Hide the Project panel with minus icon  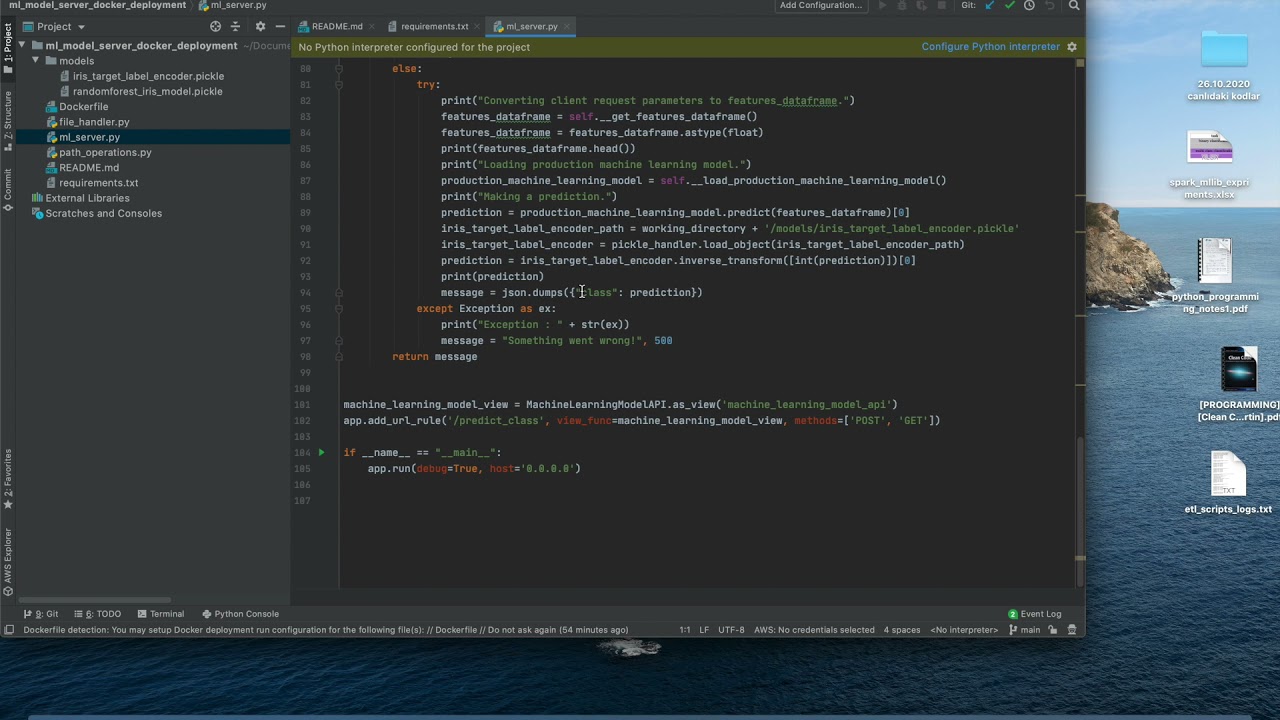coord(279,27)
